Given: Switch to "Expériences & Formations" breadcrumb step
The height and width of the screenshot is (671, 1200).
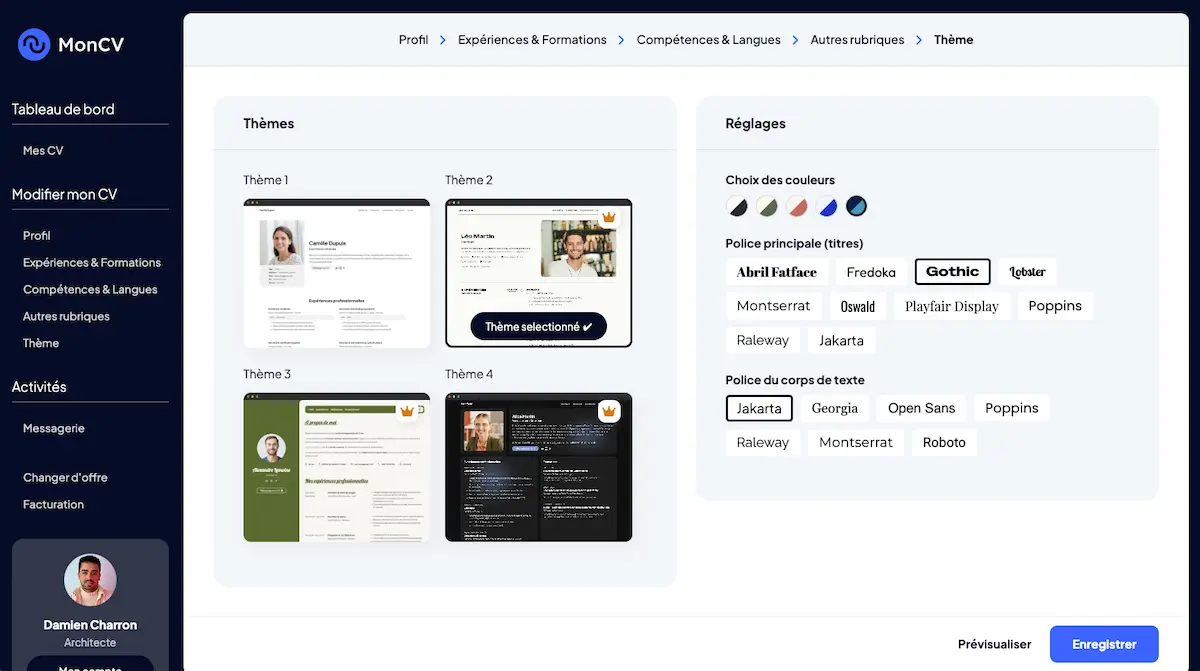Looking at the screenshot, I should pos(532,39).
